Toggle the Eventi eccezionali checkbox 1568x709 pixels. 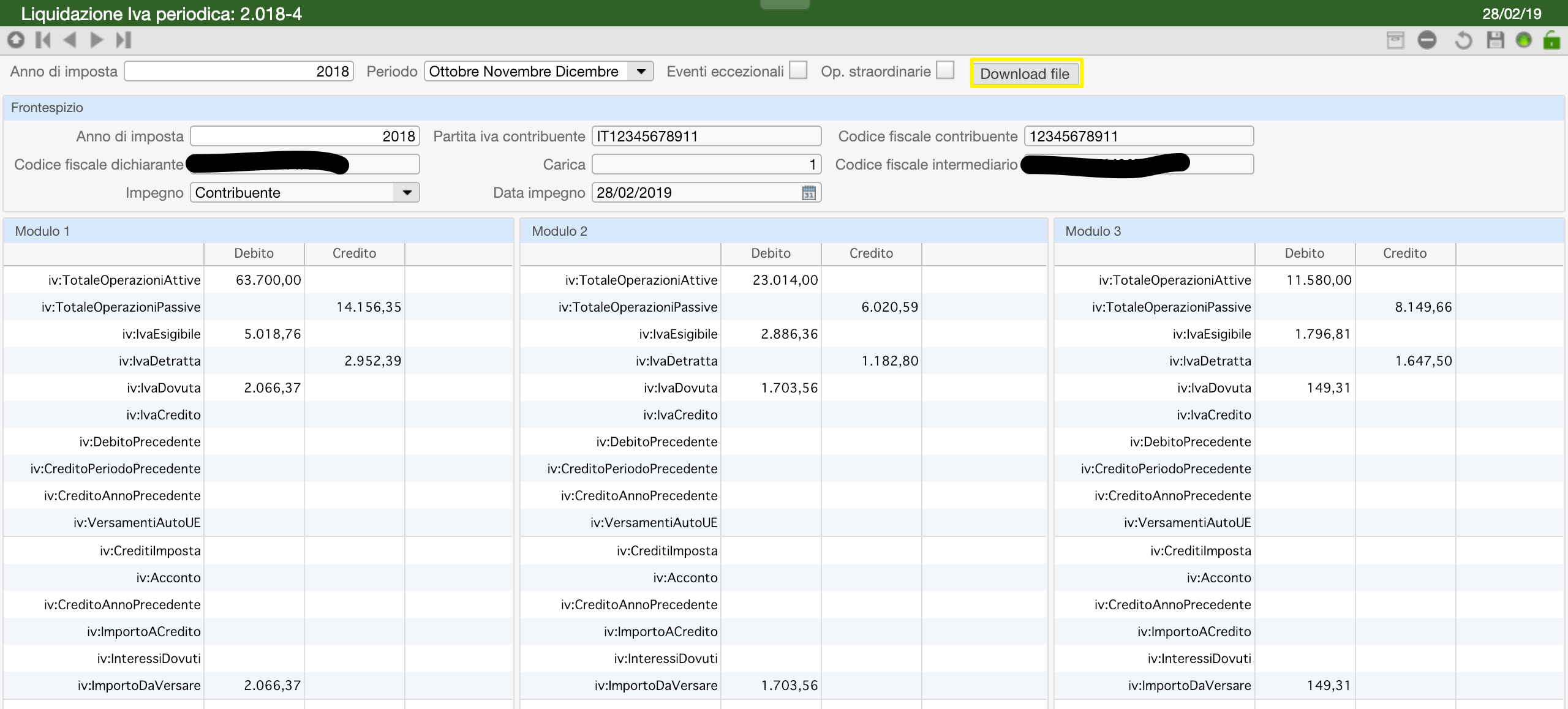click(798, 70)
